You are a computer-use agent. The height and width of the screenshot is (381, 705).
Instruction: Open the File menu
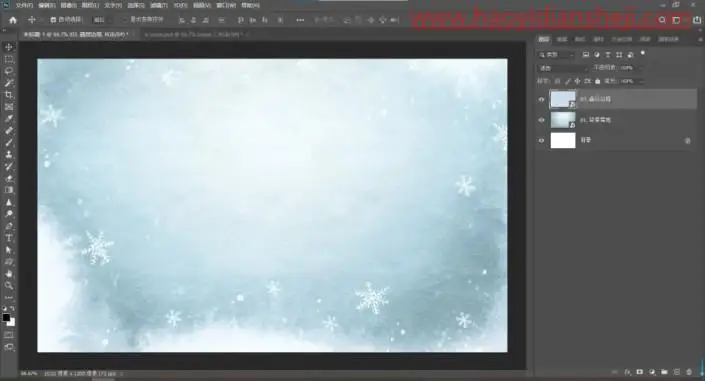click(24, 5)
